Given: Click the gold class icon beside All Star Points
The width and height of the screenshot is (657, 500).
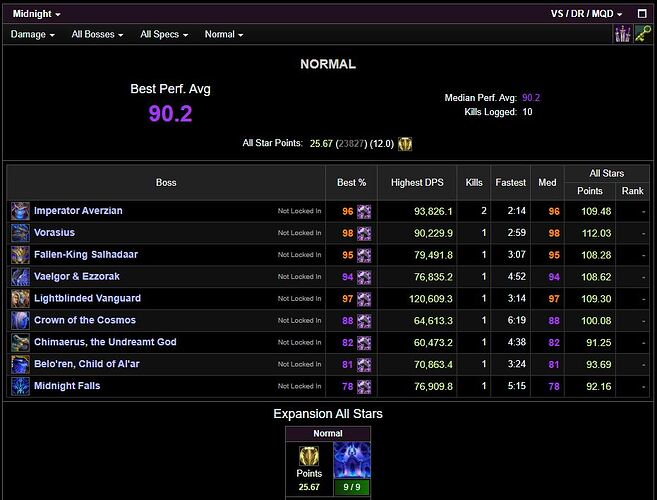Looking at the screenshot, I should 405,144.
